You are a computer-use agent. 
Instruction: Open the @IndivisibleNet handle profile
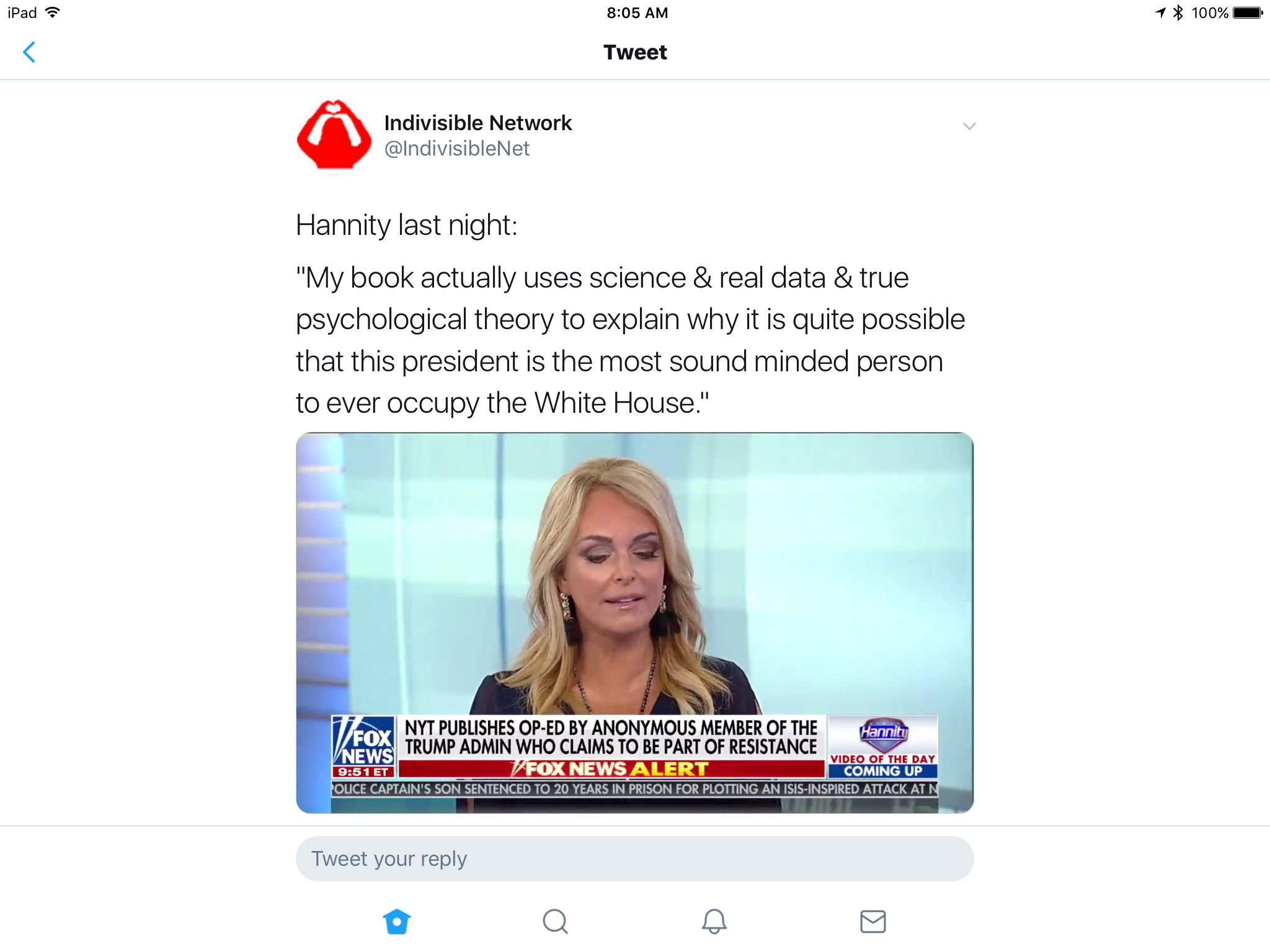(x=456, y=149)
